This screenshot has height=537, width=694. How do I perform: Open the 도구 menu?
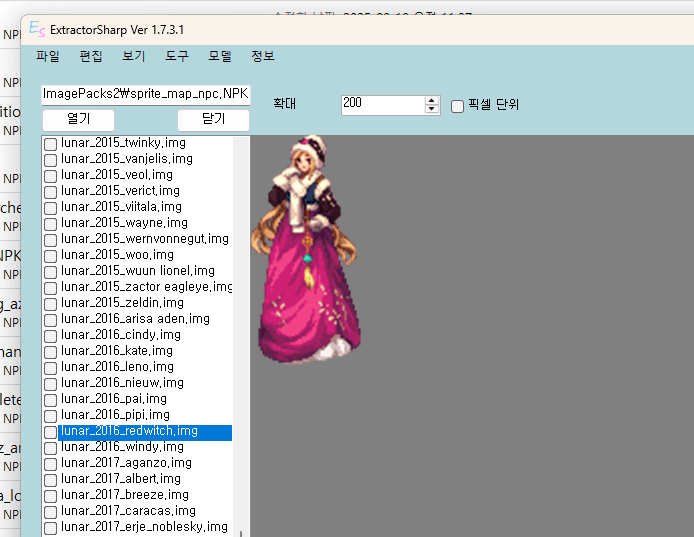click(177, 57)
